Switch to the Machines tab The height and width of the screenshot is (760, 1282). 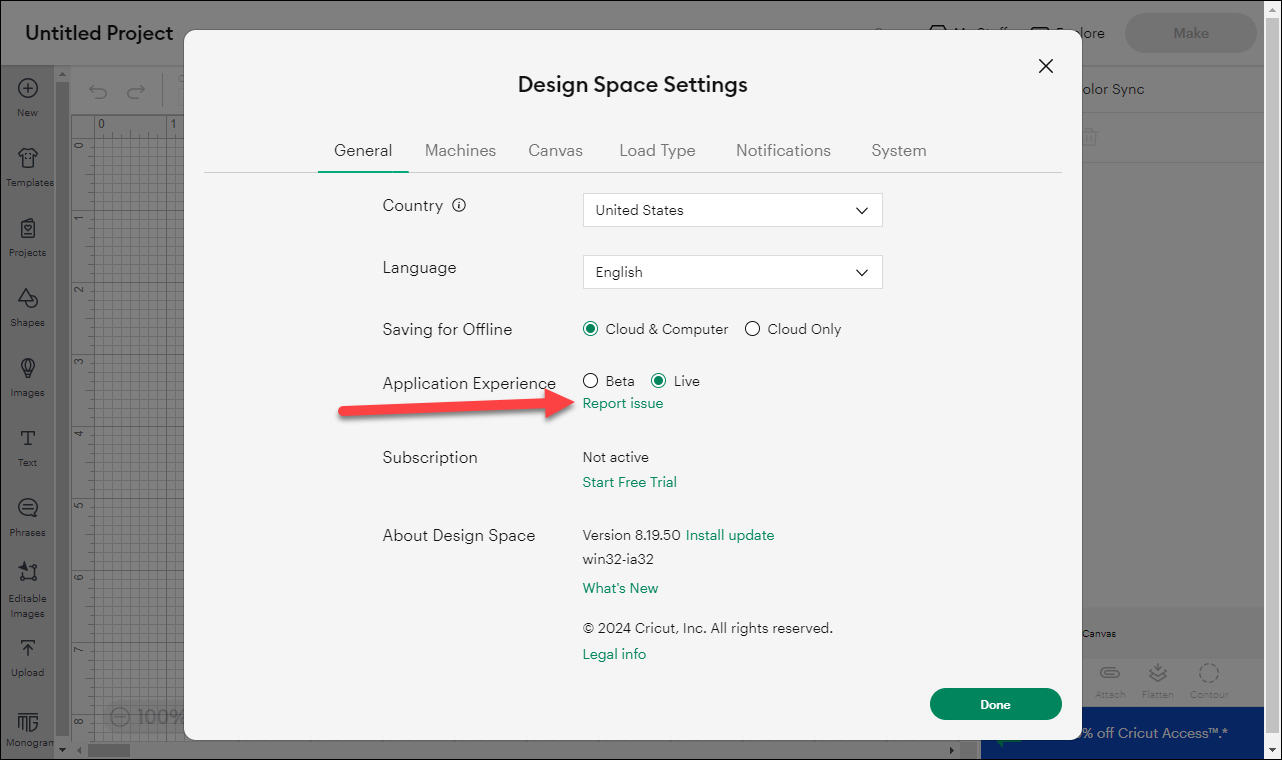coord(460,150)
